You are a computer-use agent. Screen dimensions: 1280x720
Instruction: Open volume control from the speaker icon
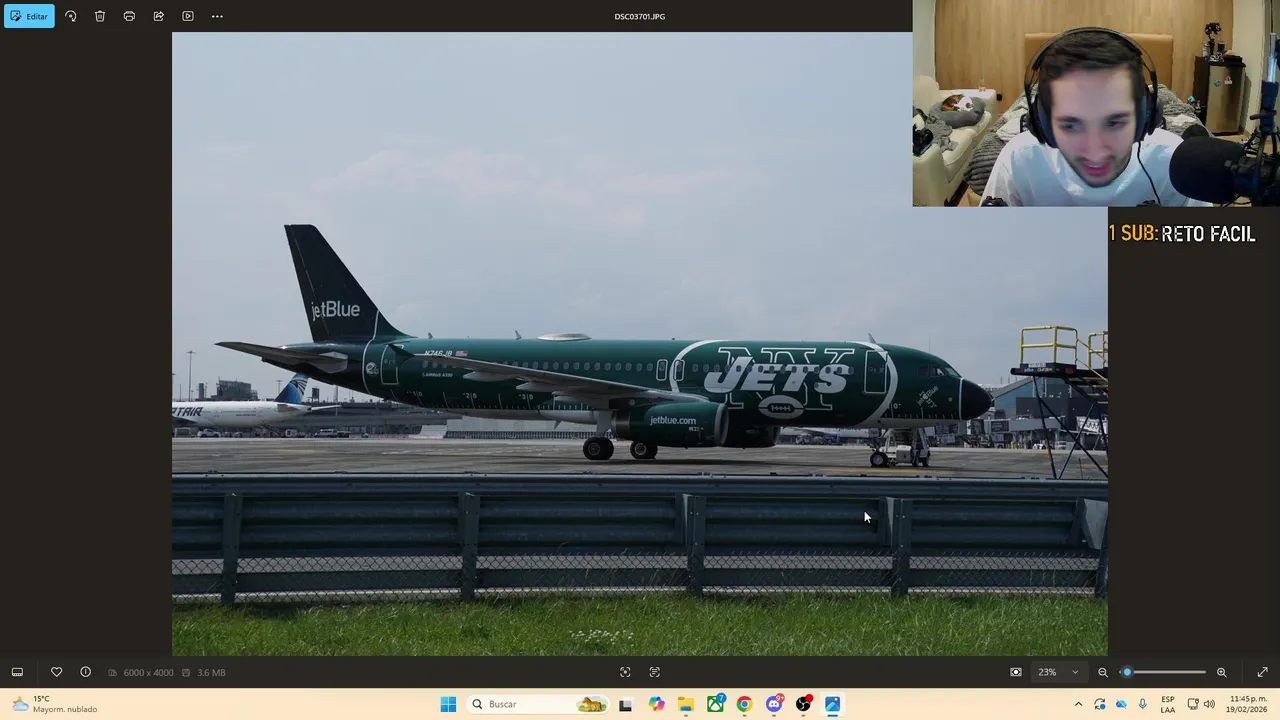[1209, 704]
